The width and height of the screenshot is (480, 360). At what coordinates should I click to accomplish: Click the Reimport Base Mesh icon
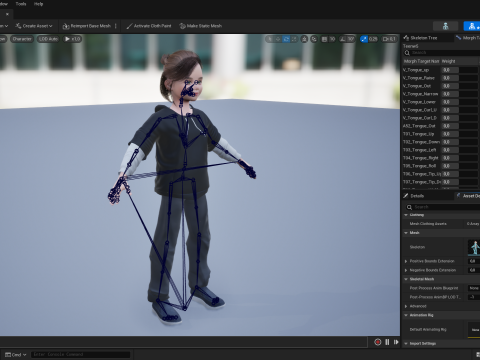click(66, 26)
